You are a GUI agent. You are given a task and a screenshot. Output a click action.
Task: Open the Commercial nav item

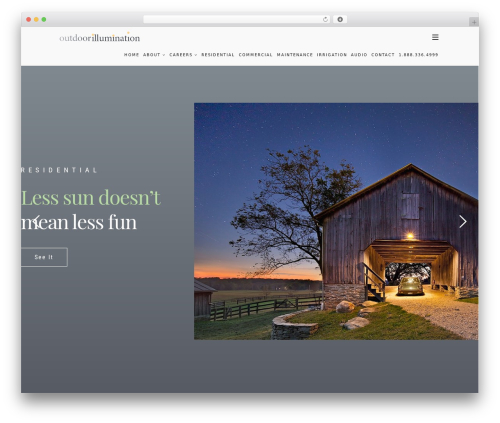255,55
